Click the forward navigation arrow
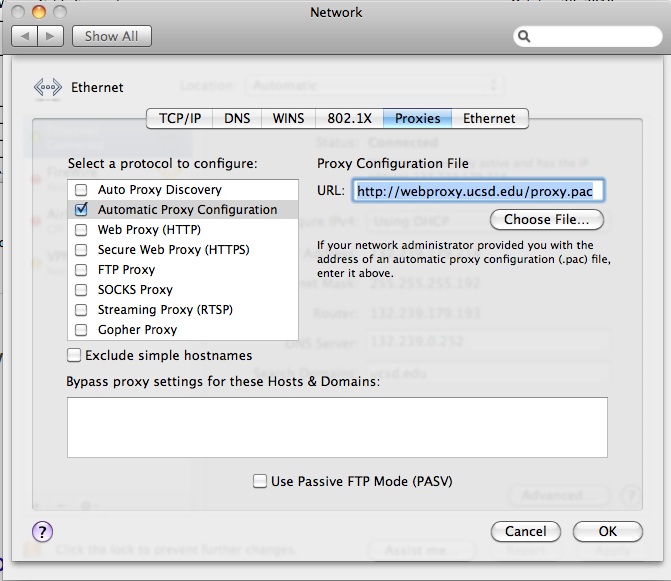Screen dimensions: 671x581 (x=50, y=36)
